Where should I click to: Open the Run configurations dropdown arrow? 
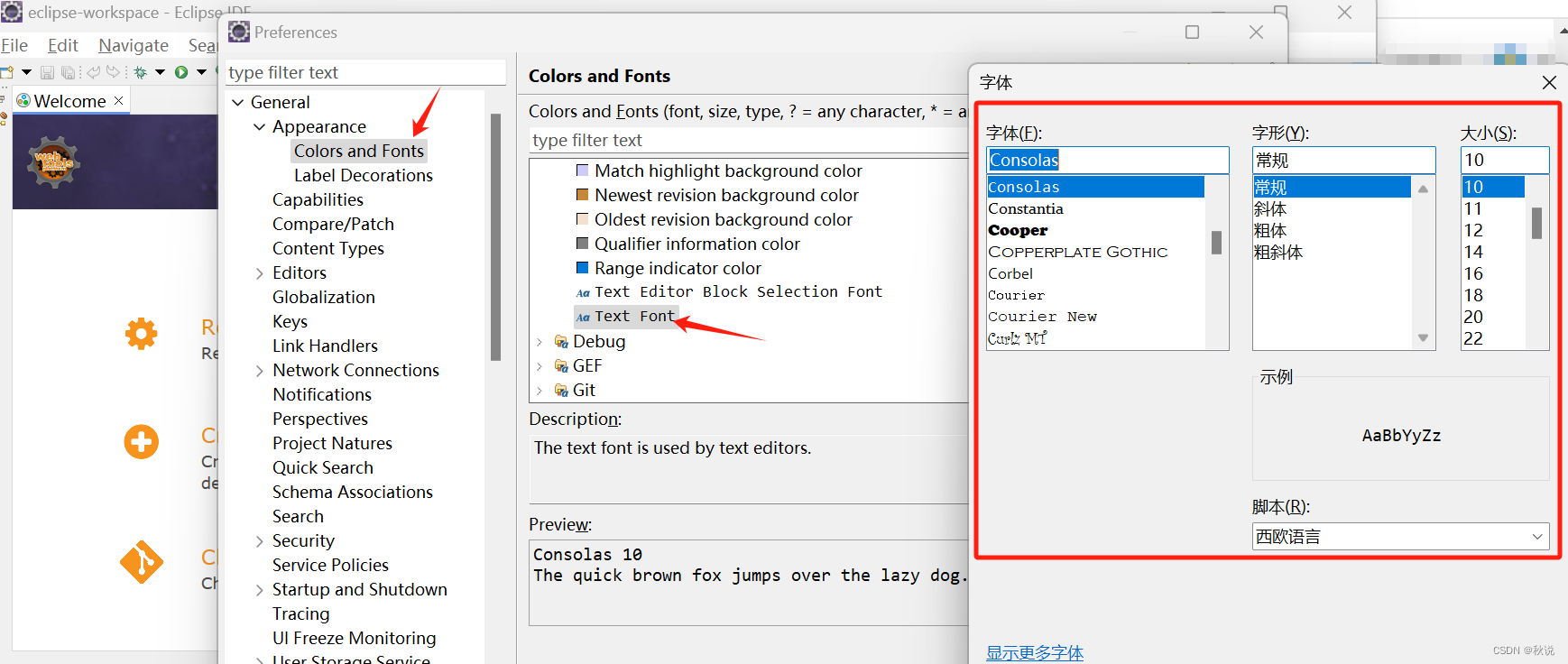pyautogui.click(x=201, y=72)
